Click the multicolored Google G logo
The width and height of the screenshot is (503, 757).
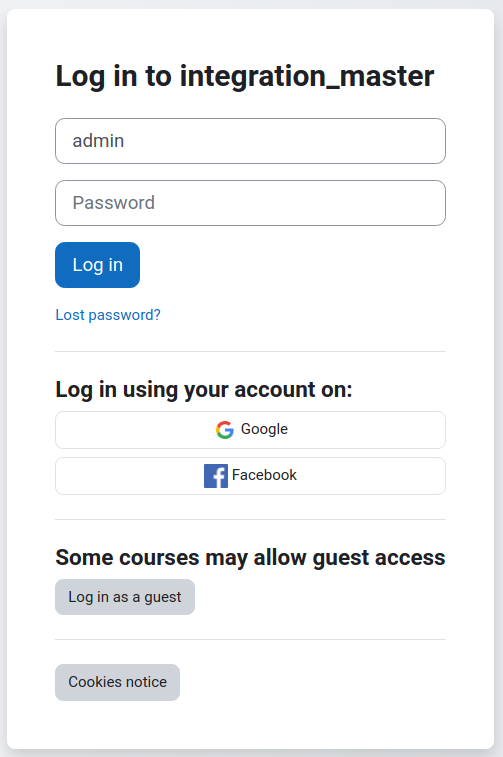pyautogui.click(x=224, y=430)
